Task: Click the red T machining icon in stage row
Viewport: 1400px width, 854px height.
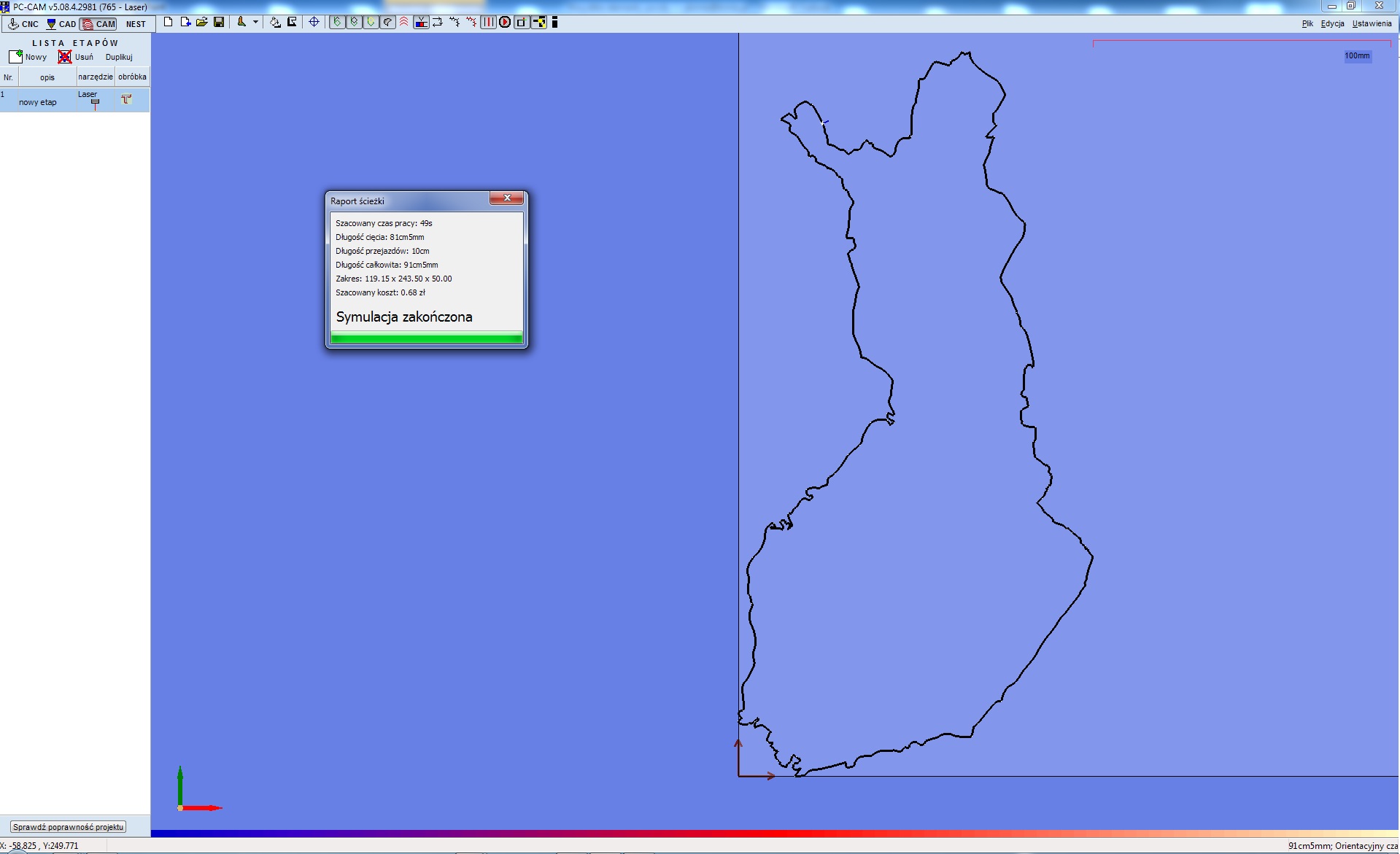Action: click(x=126, y=99)
